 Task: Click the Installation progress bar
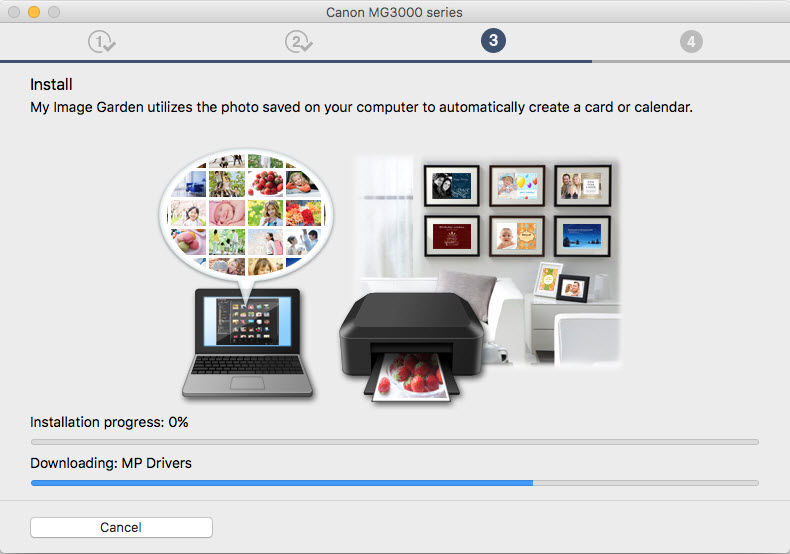[394, 441]
